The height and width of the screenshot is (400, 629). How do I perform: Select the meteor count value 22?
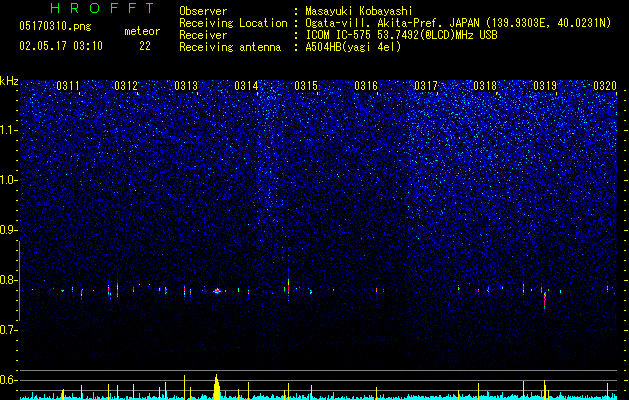pos(145,46)
